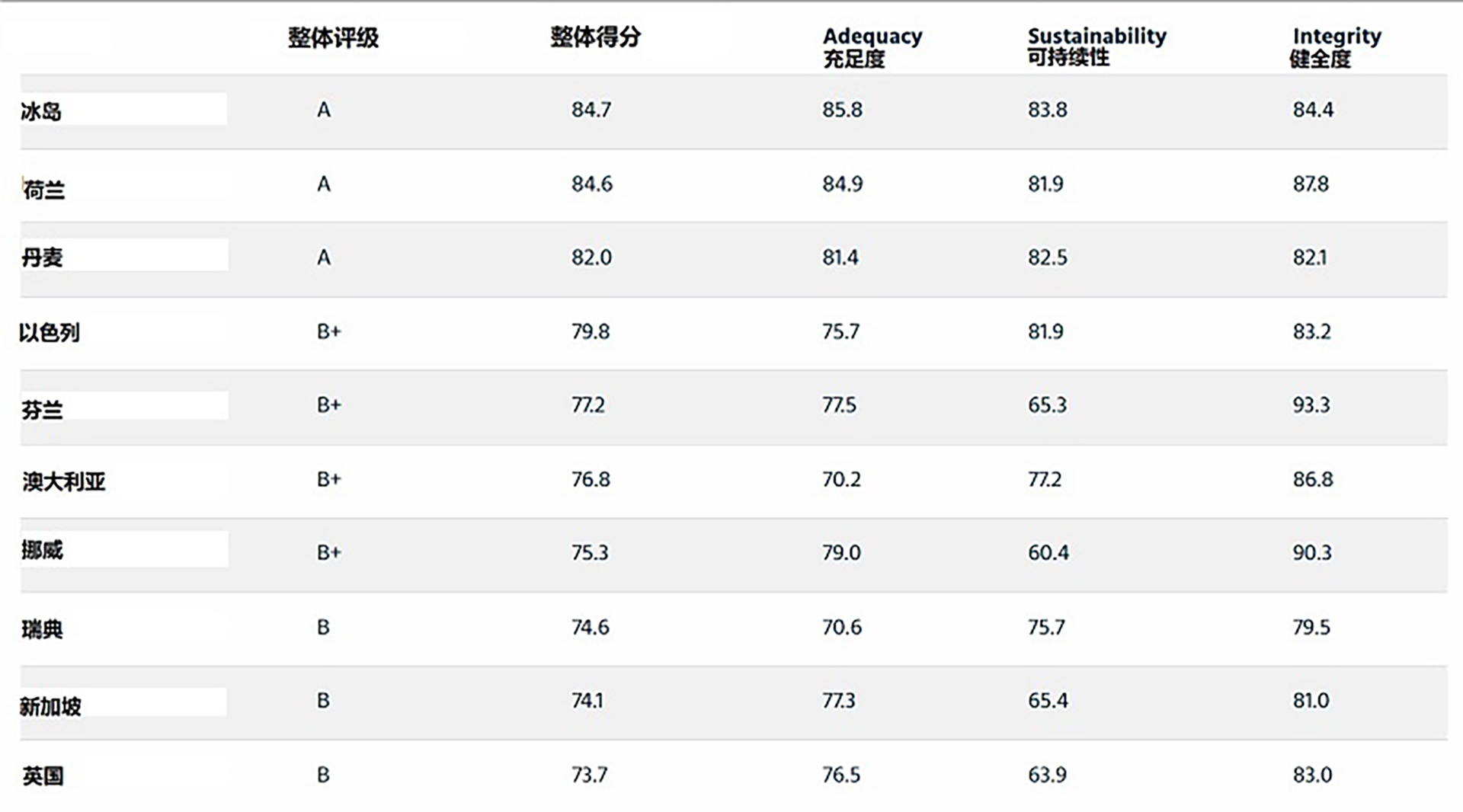Click Norway's sustainability value 60.4
Viewport: 1463px width, 812px height.
tap(1048, 553)
